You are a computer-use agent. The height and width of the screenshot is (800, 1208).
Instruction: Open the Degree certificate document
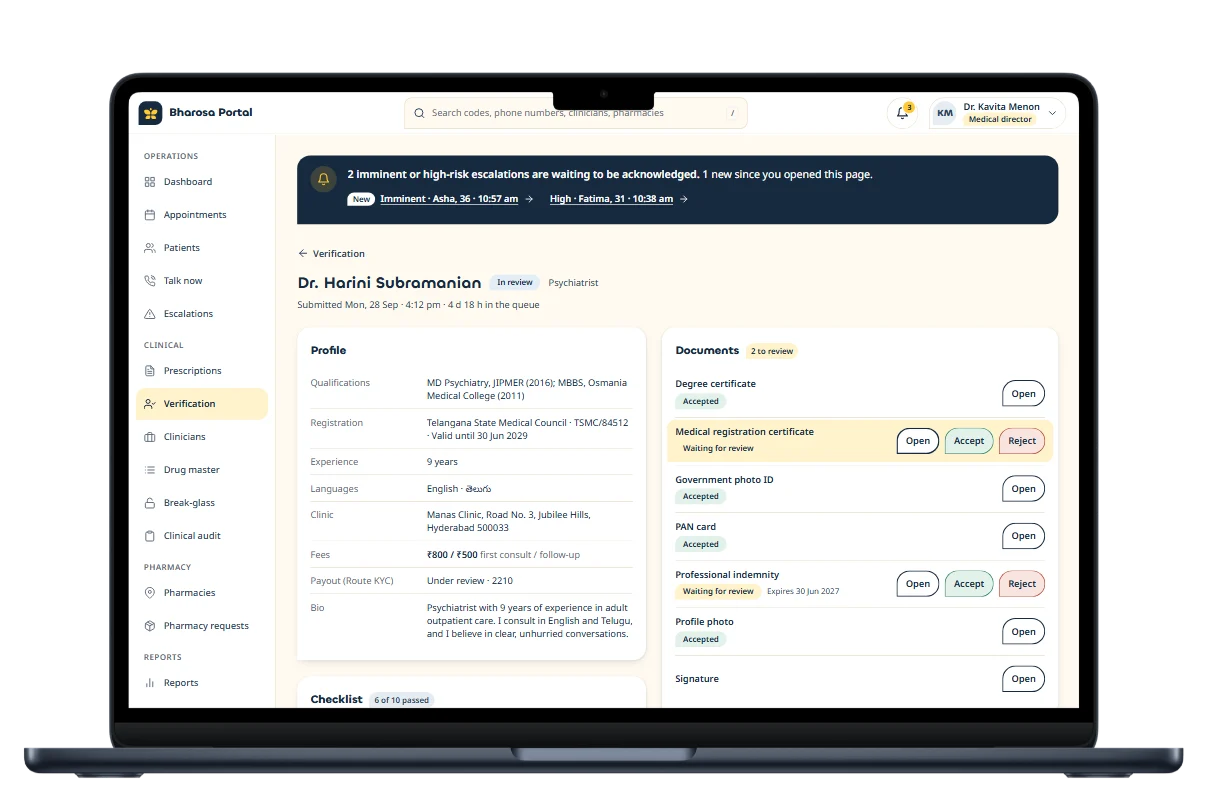[x=1023, y=393]
